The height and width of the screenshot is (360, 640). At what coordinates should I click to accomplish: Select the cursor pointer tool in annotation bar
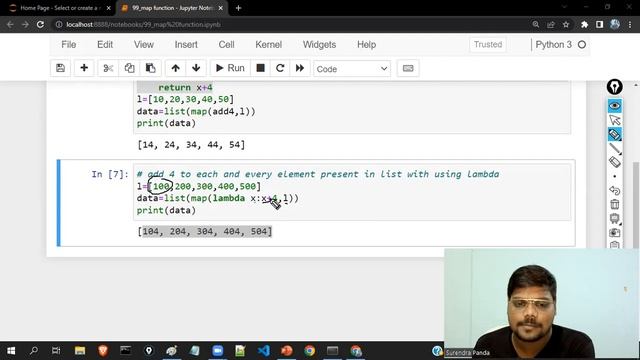pyautogui.click(x=615, y=120)
